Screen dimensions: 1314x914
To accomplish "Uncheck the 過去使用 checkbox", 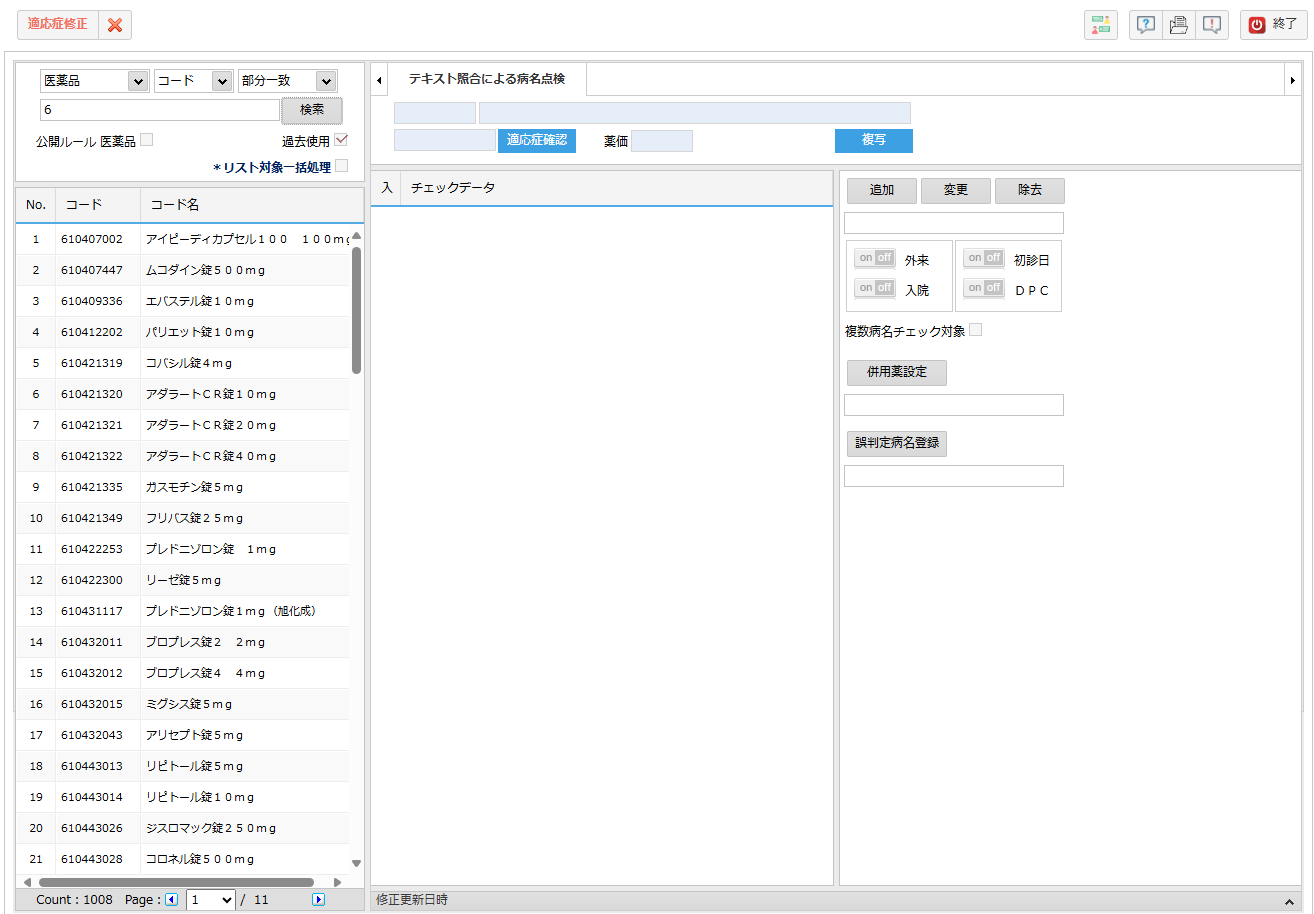I will (341, 140).
